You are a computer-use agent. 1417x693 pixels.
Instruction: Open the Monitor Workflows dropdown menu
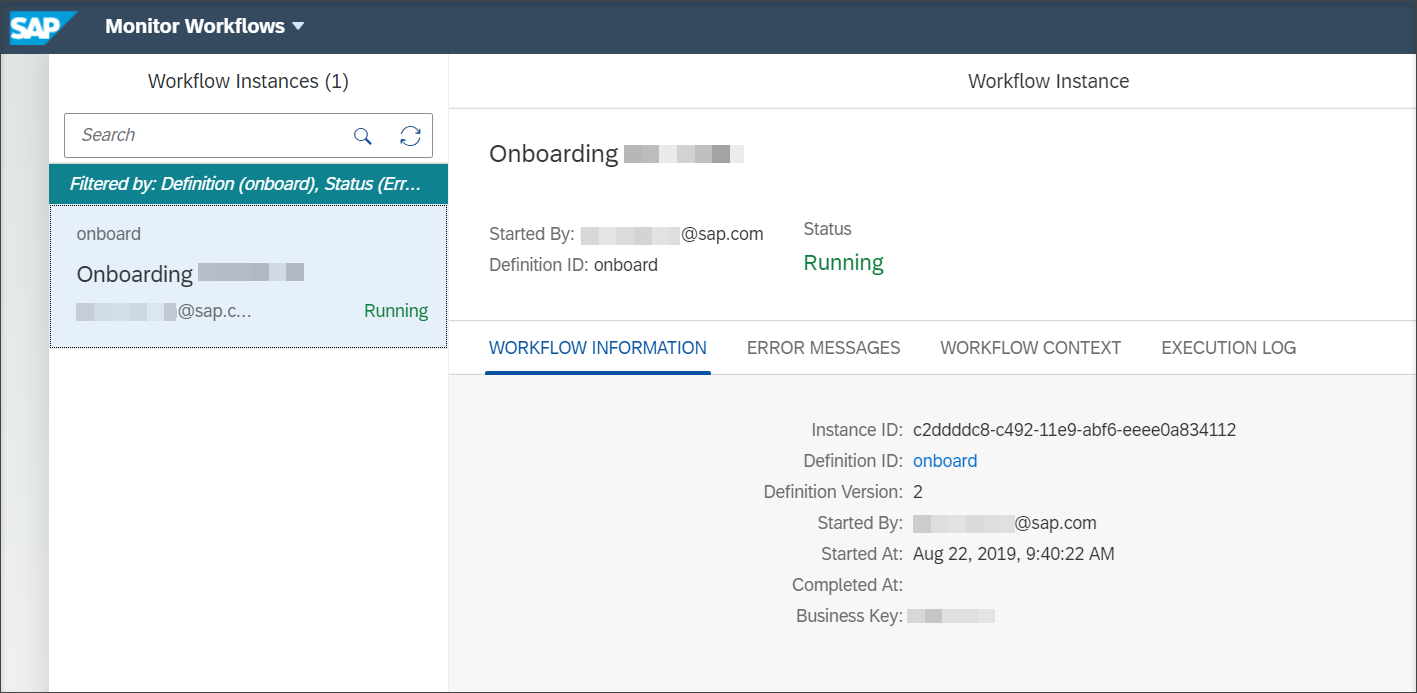(205, 27)
